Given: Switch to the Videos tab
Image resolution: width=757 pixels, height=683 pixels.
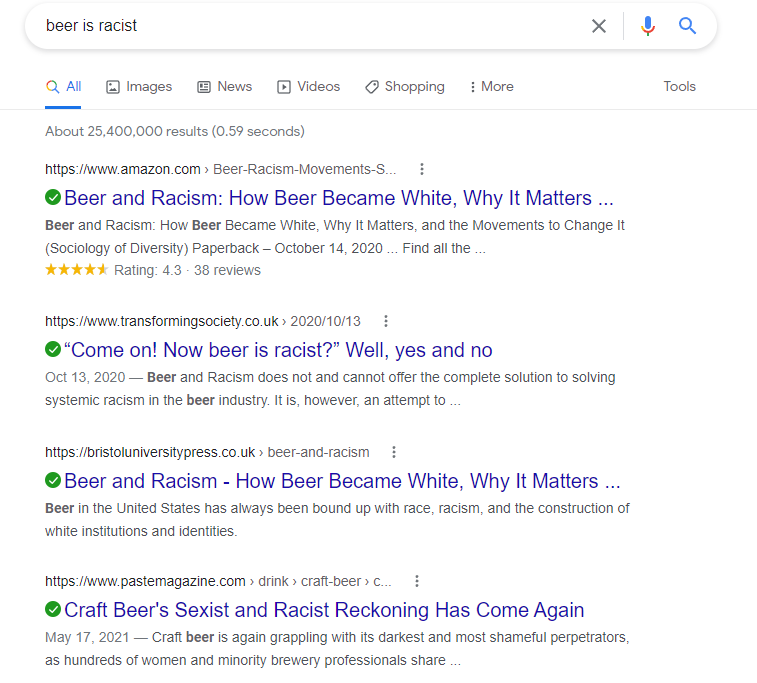Looking at the screenshot, I should [309, 87].
